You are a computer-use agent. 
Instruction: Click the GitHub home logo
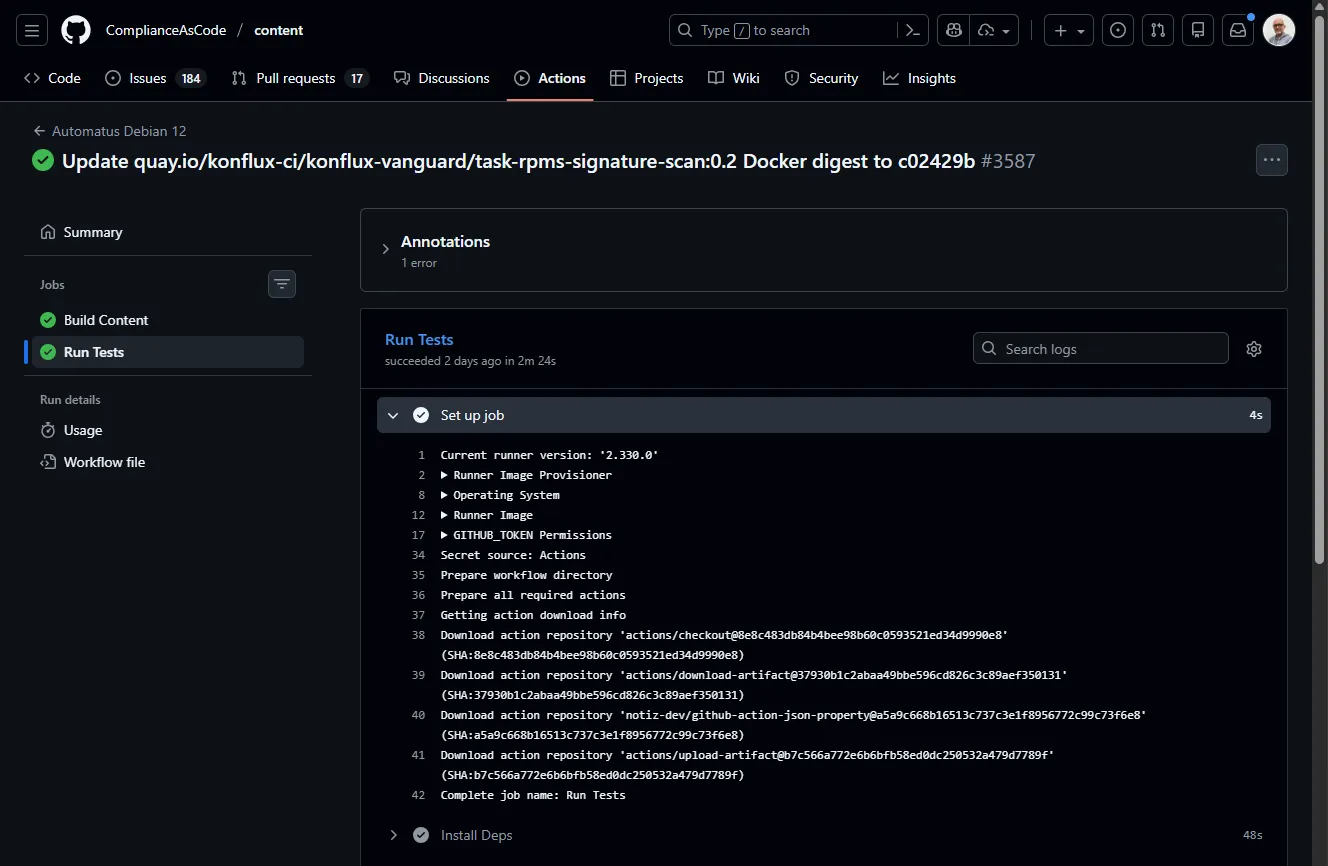[75, 30]
